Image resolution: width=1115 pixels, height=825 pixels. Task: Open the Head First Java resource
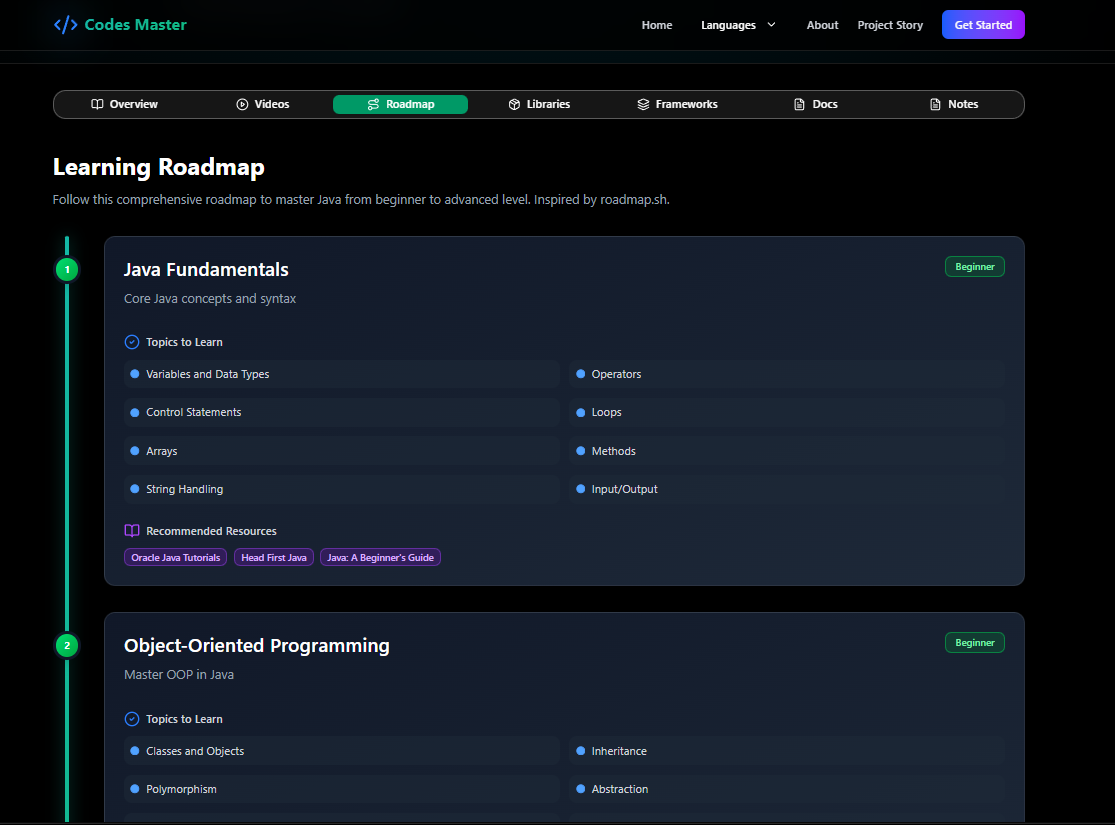click(x=274, y=558)
